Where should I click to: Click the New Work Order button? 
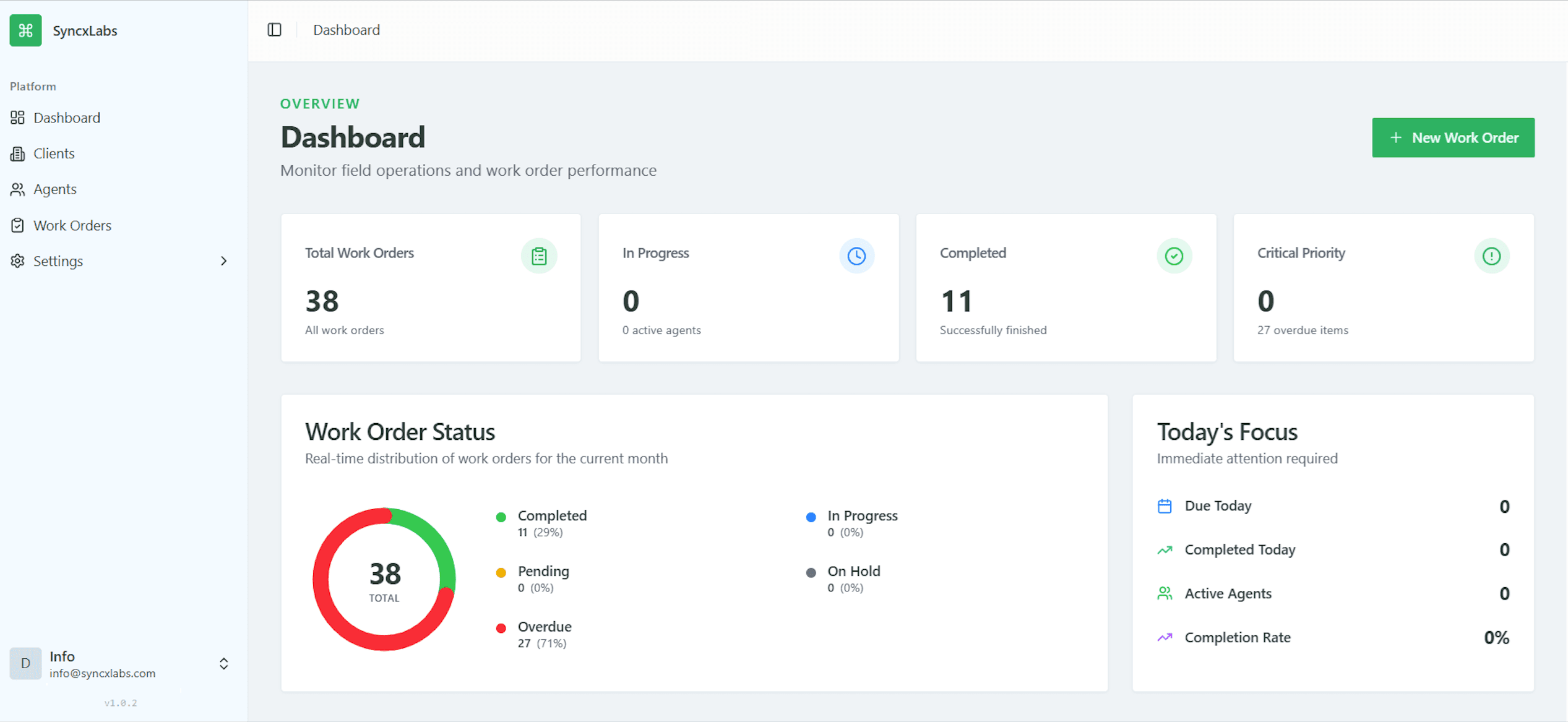pos(1454,137)
